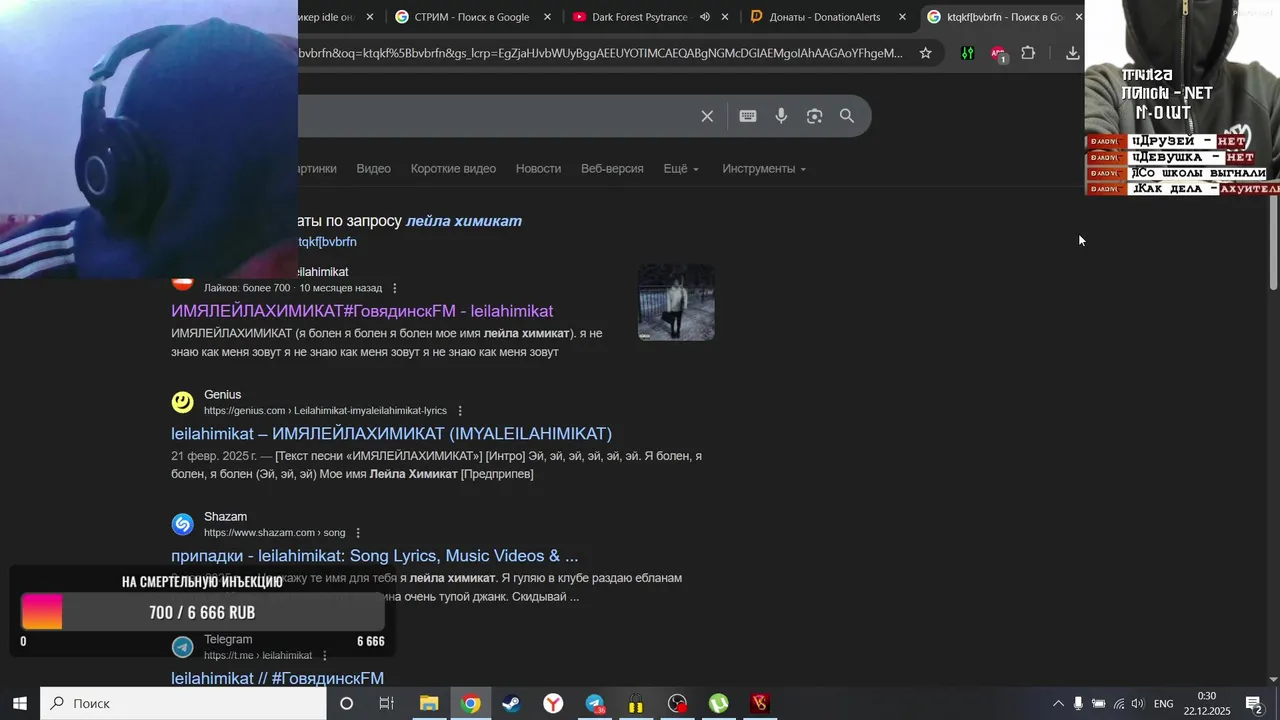This screenshot has width=1280, height=720.
Task: Clear the Google search box
Action: 707,116
